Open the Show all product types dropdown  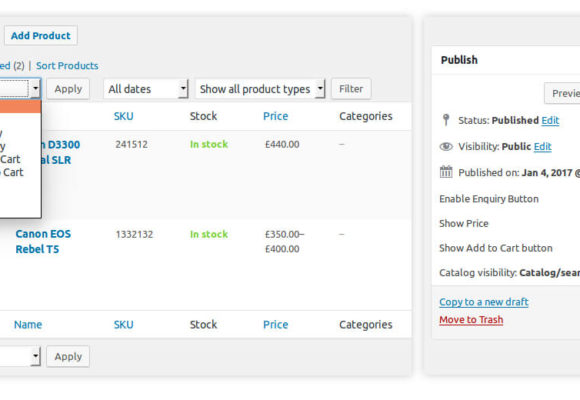(x=260, y=89)
